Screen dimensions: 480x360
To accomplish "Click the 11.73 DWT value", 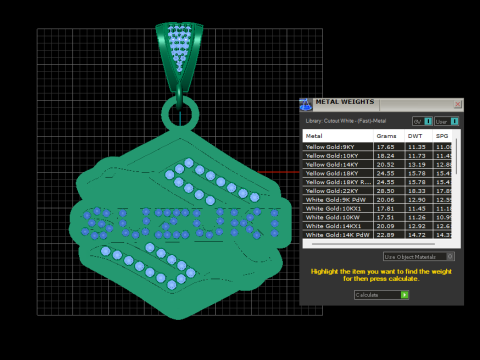I will tap(417, 156).
